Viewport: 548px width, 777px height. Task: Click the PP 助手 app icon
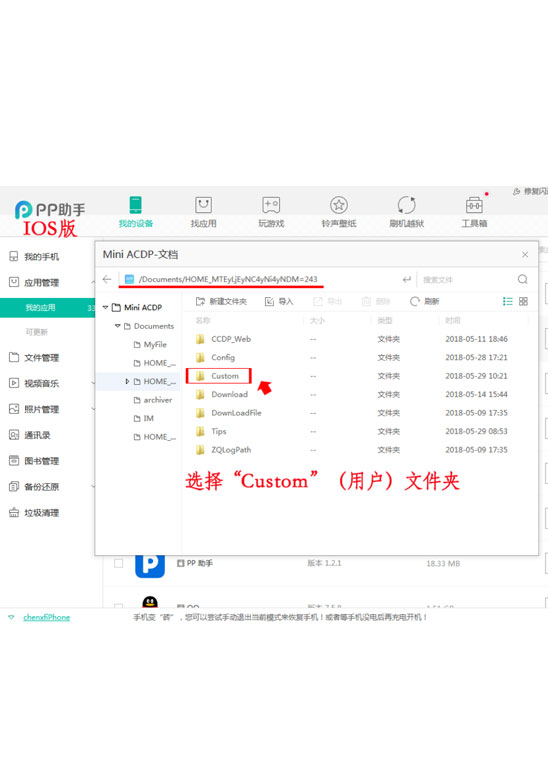(x=150, y=566)
